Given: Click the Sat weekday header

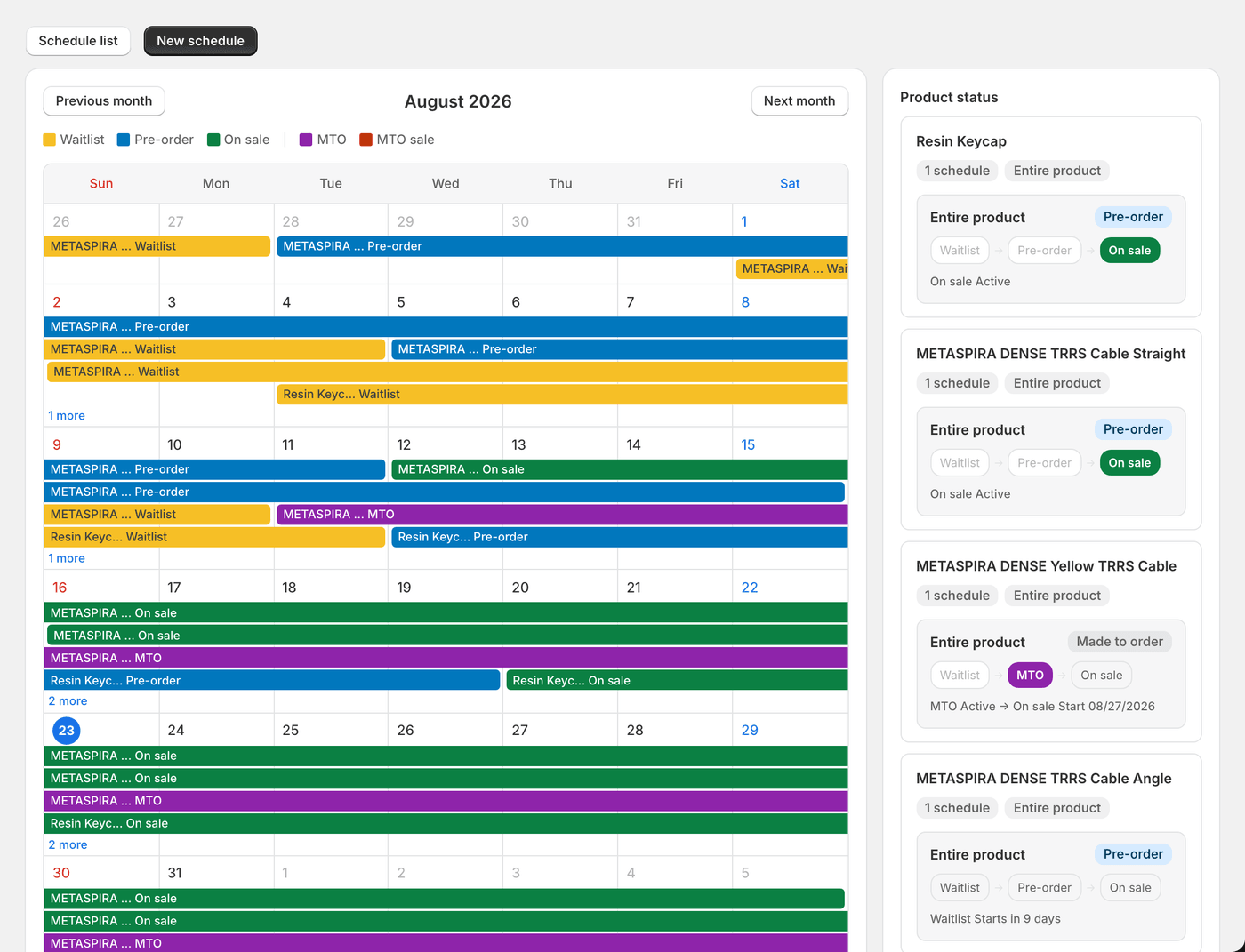Looking at the screenshot, I should click(790, 184).
